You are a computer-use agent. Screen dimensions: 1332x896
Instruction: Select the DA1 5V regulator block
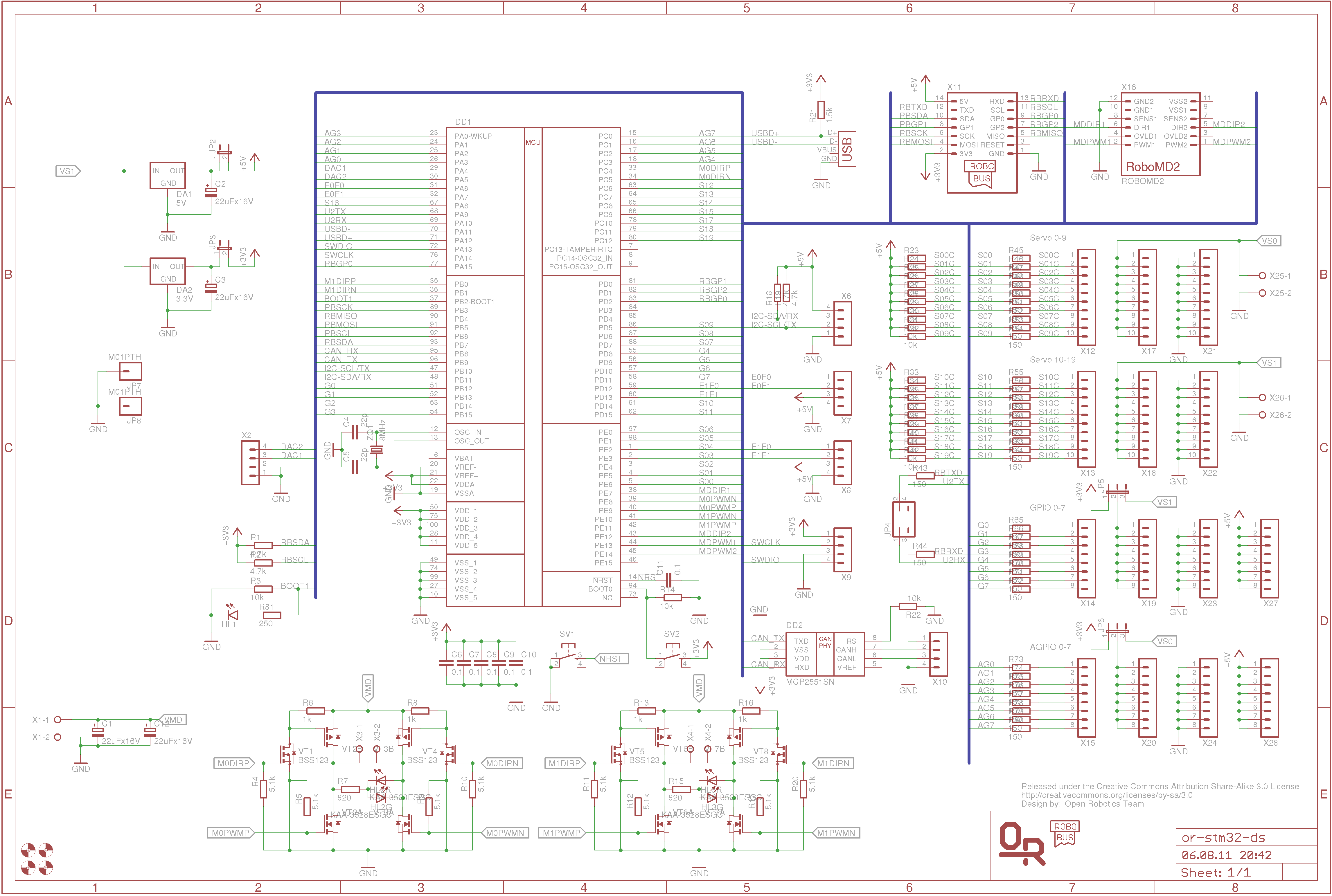click(168, 175)
